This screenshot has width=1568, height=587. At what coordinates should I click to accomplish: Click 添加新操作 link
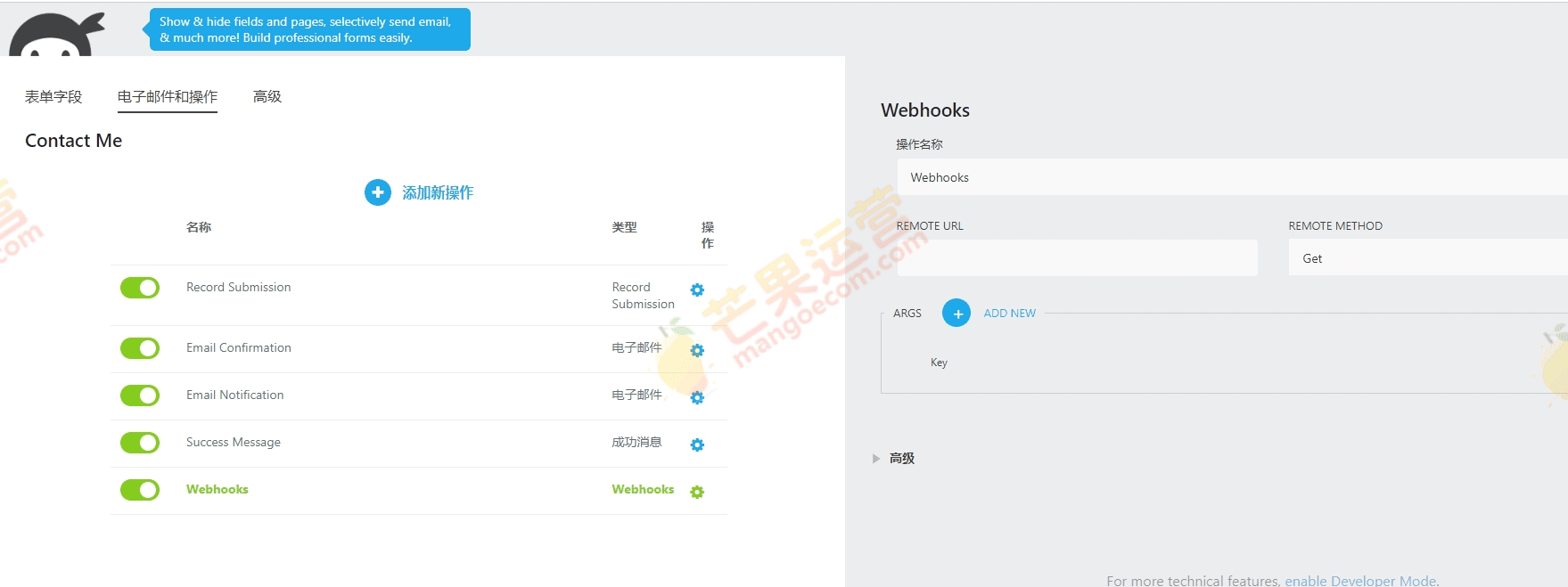pyautogui.click(x=438, y=192)
